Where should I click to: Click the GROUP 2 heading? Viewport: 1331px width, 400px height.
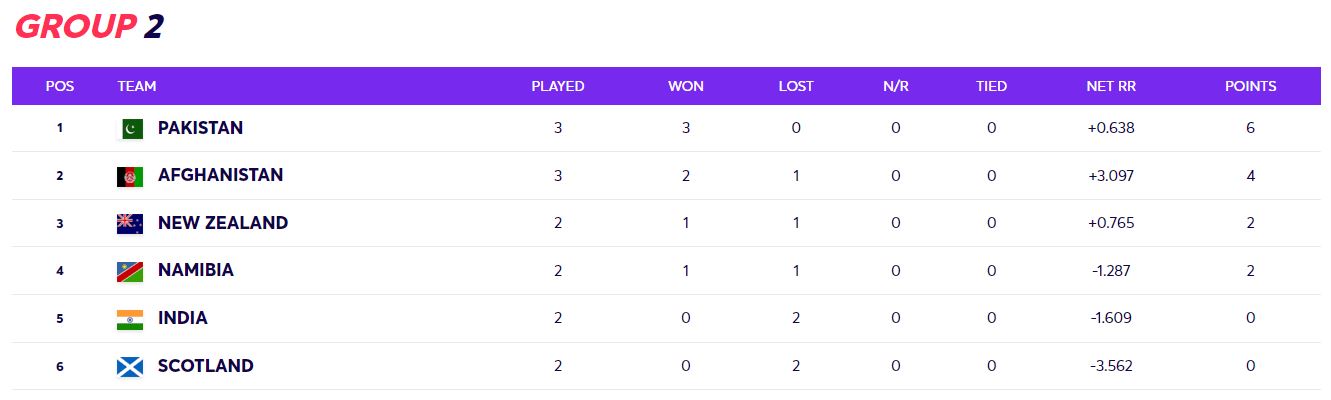[90, 26]
